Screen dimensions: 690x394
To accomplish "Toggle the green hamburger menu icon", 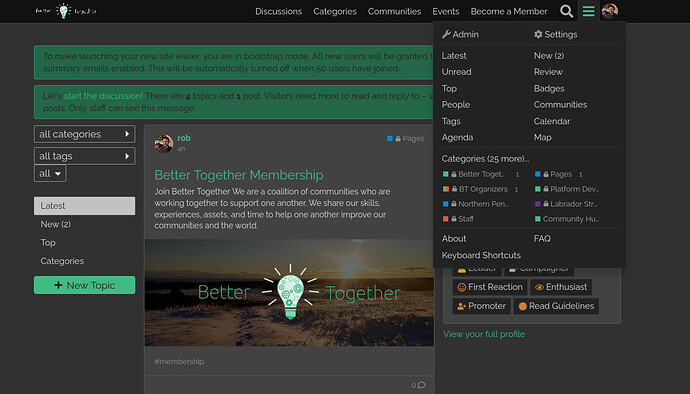I will click(x=588, y=11).
